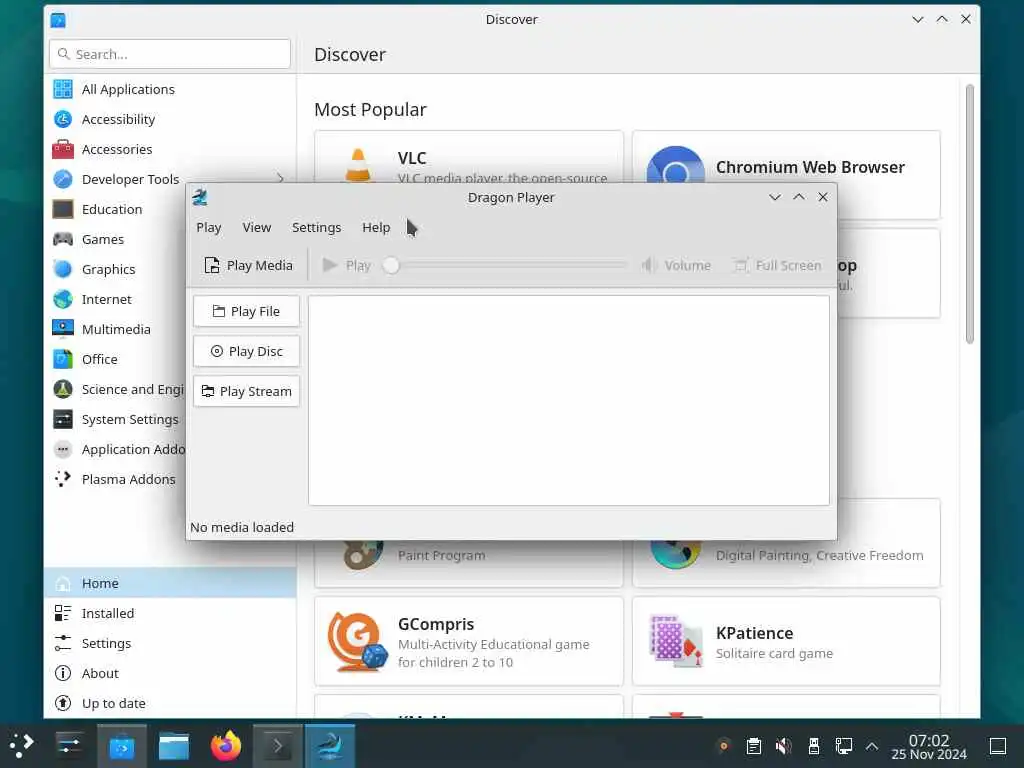The height and width of the screenshot is (768, 1024).
Task: Open the Multimedia category in Discover
Action: tap(116, 330)
